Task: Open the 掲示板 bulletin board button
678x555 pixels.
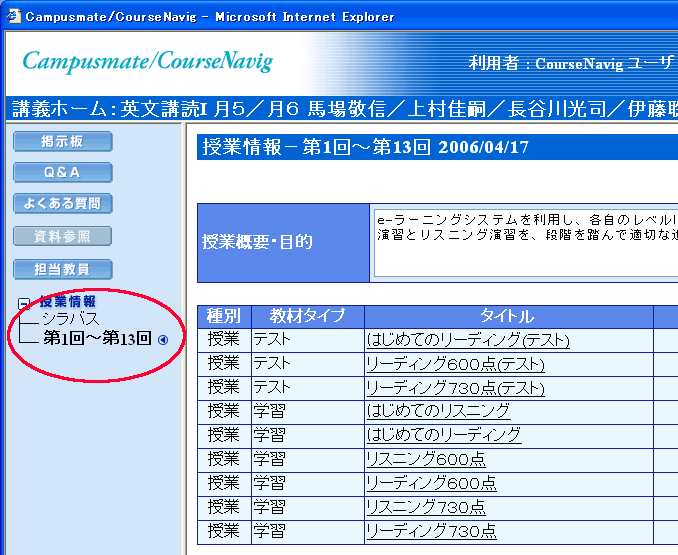Action: click(x=63, y=141)
